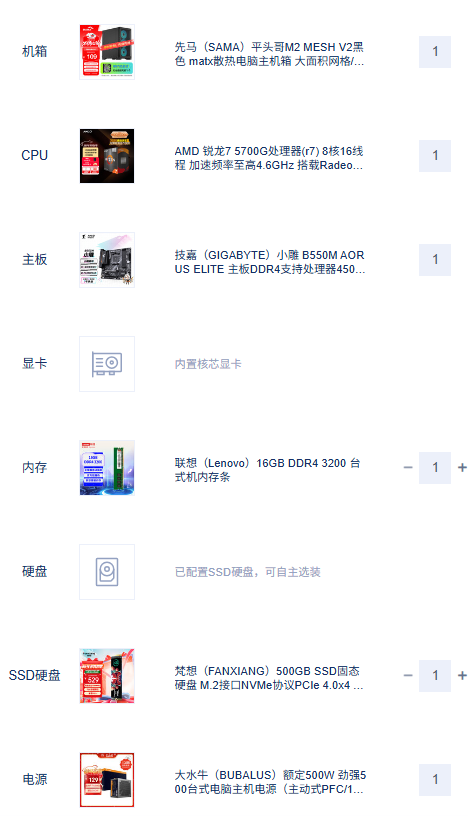Decrease the FANXIANG SSD quantity with minus
Viewport: 468px width, 816px height.
click(x=408, y=676)
